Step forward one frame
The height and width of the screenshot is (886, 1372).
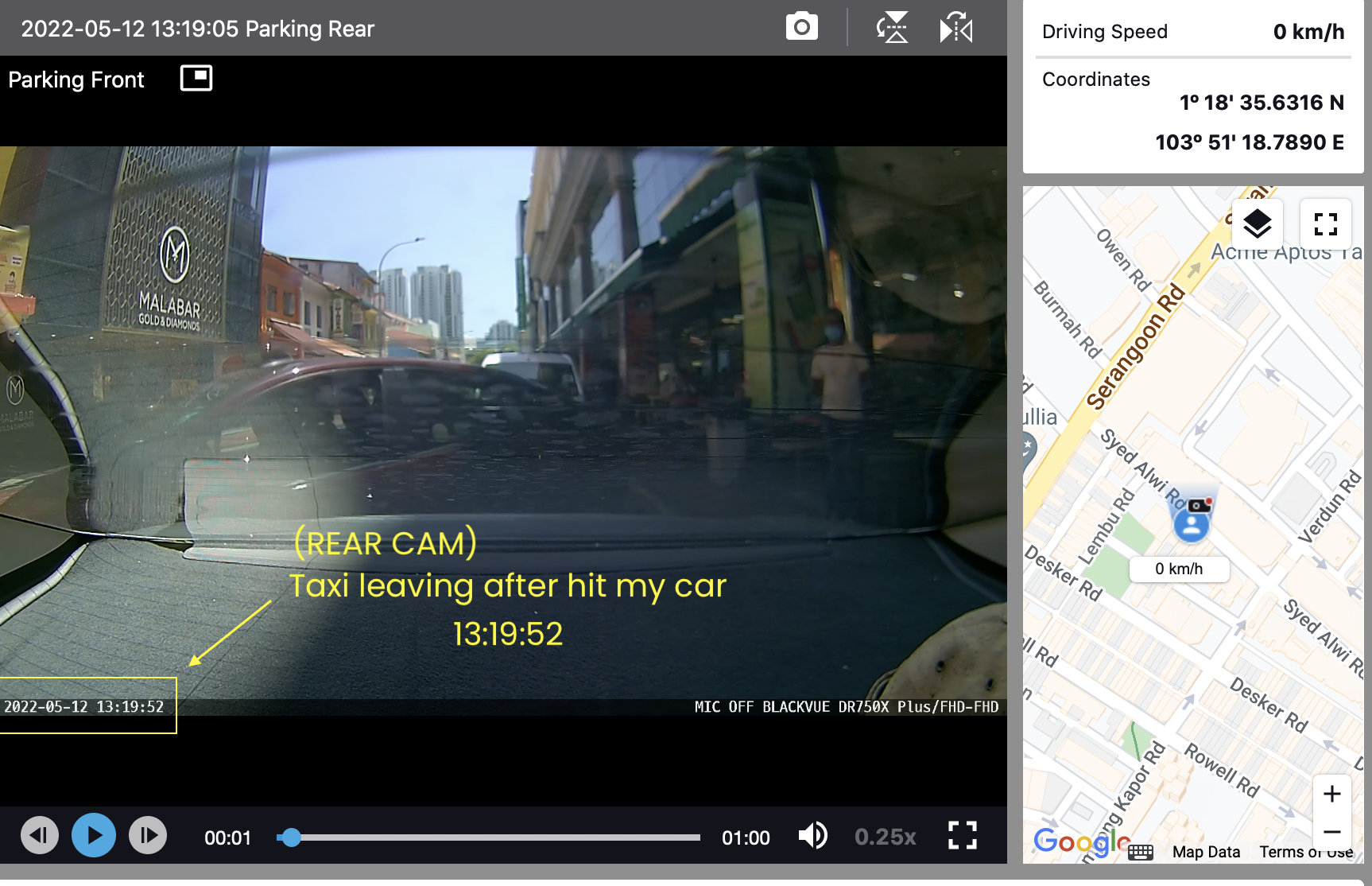[x=148, y=836]
